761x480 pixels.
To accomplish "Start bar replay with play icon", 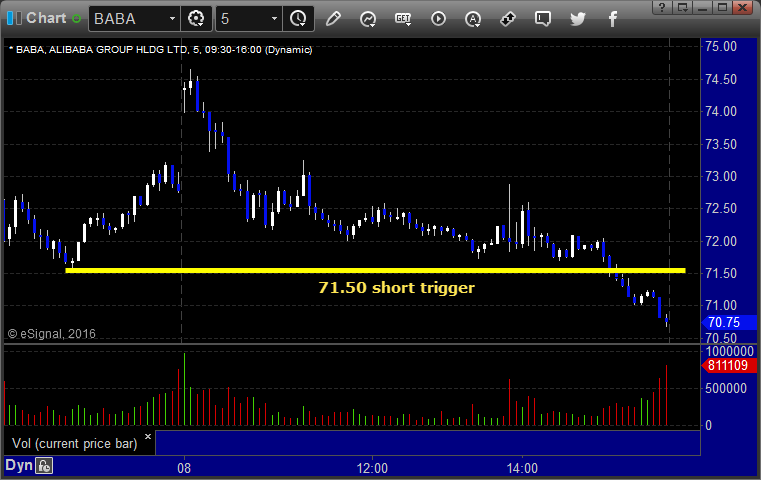I will pos(438,19).
